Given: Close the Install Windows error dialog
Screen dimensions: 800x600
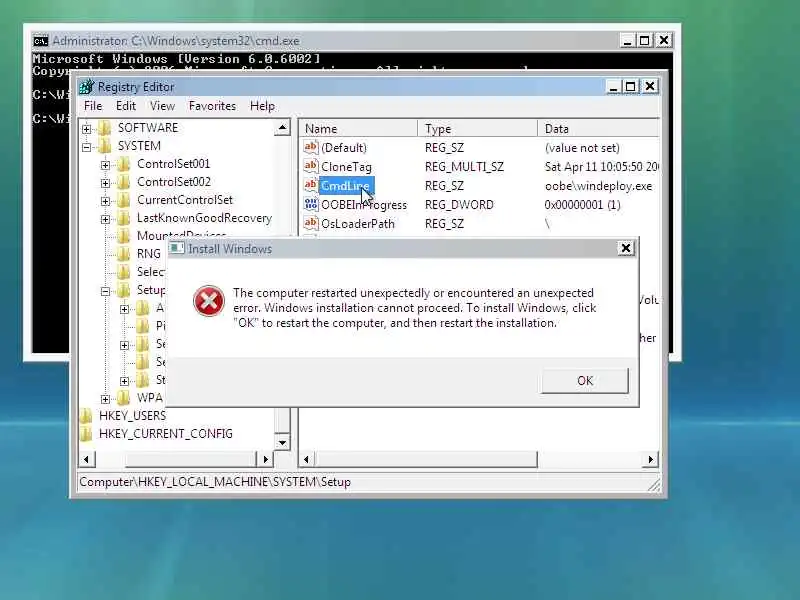Looking at the screenshot, I should coord(626,248).
